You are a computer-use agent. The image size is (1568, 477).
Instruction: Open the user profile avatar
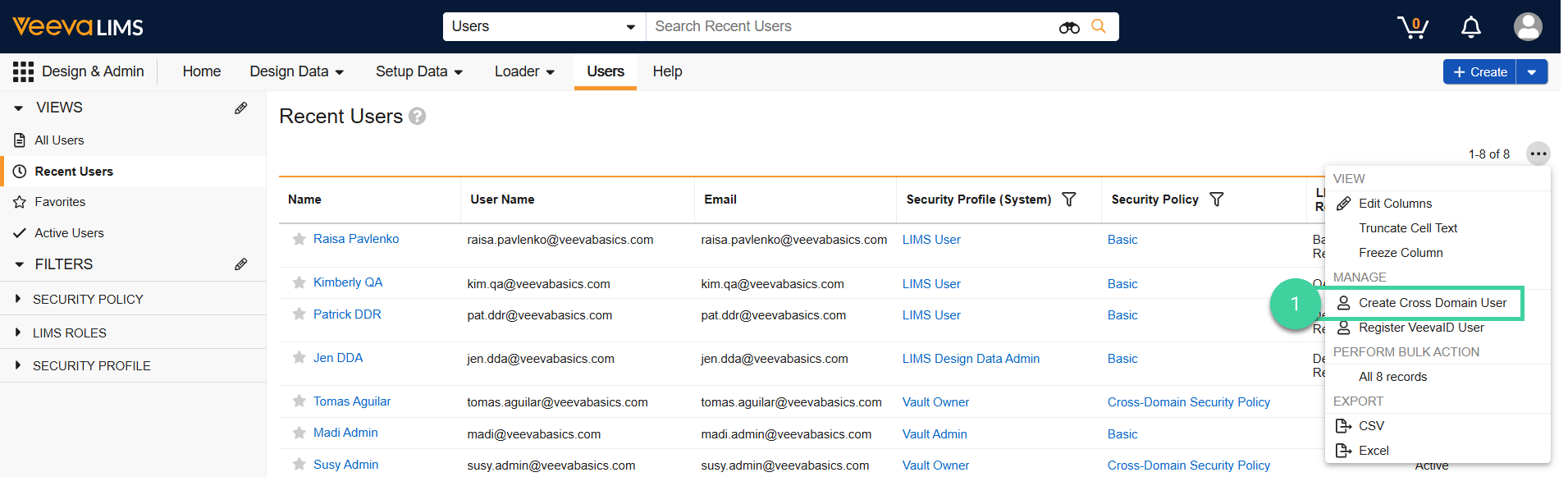pyautogui.click(x=1527, y=27)
